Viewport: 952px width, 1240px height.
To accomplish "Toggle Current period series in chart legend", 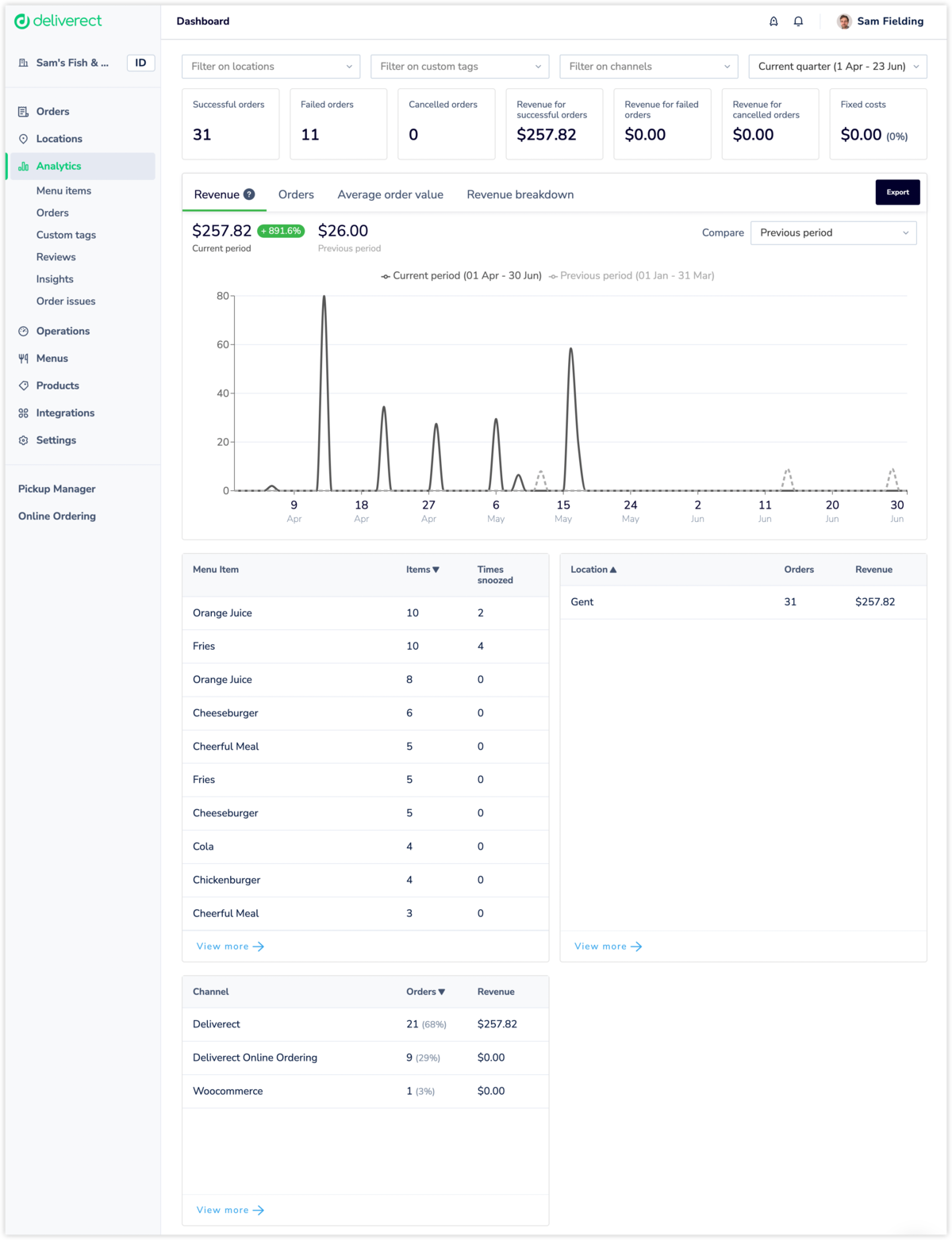I will tap(461, 276).
